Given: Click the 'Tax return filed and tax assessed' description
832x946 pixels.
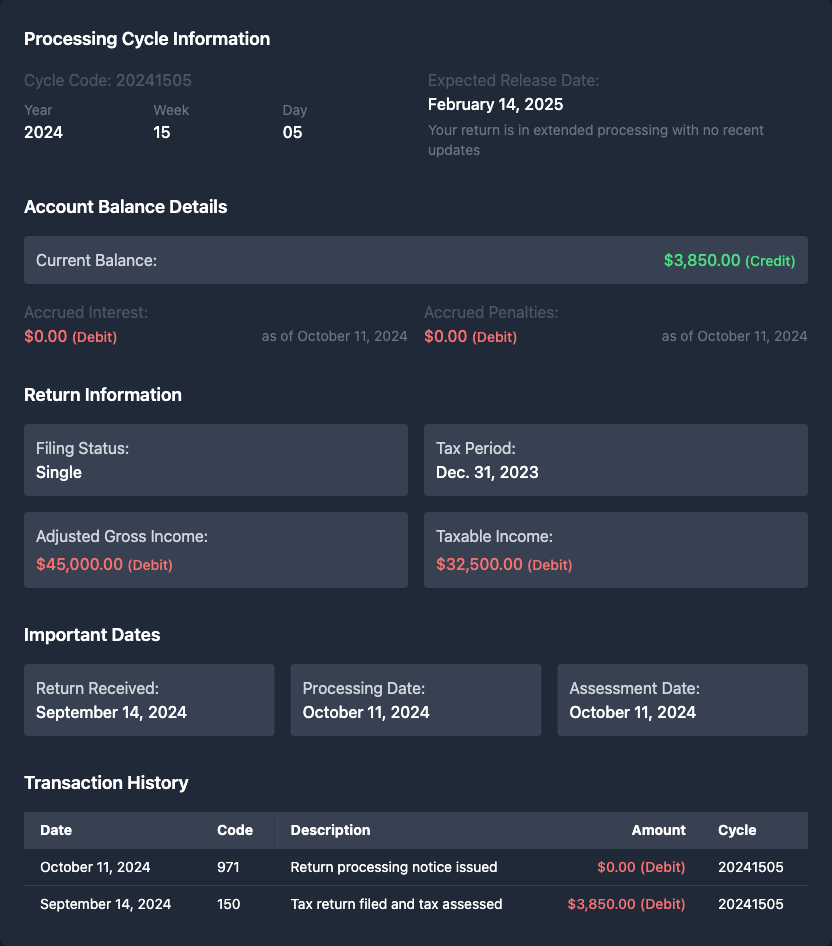Looking at the screenshot, I should (x=396, y=904).
